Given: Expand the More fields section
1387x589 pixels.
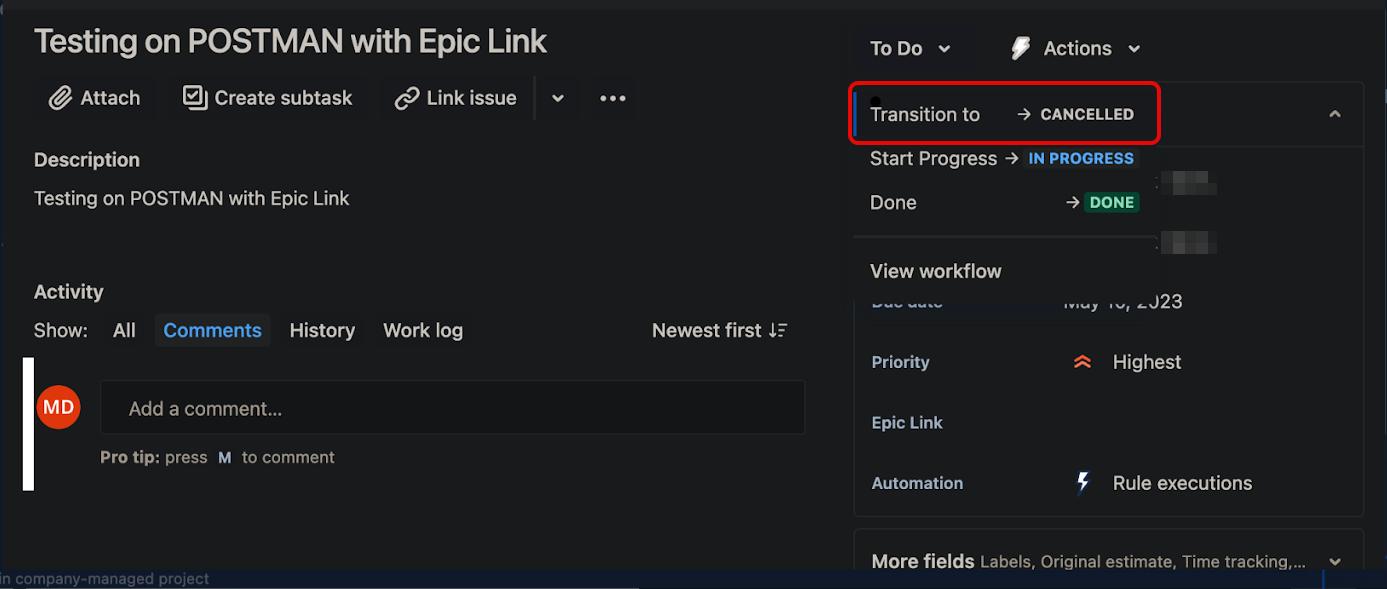Looking at the screenshot, I should coord(1108,561).
